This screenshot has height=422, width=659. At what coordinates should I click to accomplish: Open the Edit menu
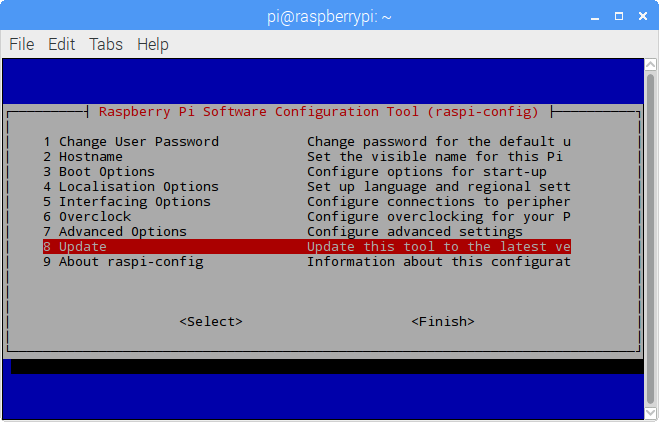coord(61,44)
